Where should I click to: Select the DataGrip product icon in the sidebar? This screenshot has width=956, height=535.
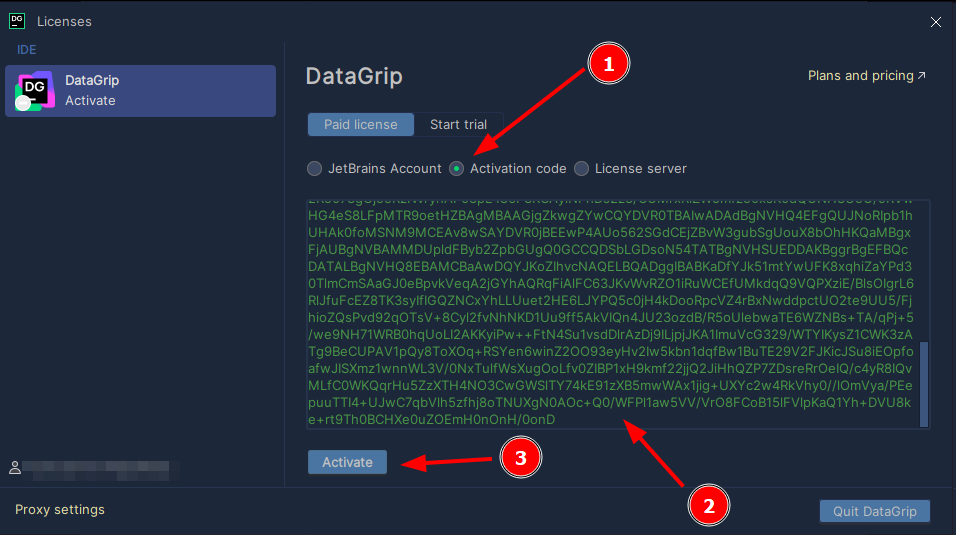click(x=35, y=91)
